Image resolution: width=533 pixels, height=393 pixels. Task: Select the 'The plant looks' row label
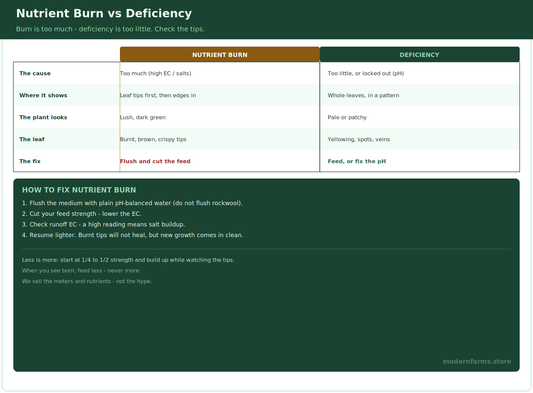point(43,117)
